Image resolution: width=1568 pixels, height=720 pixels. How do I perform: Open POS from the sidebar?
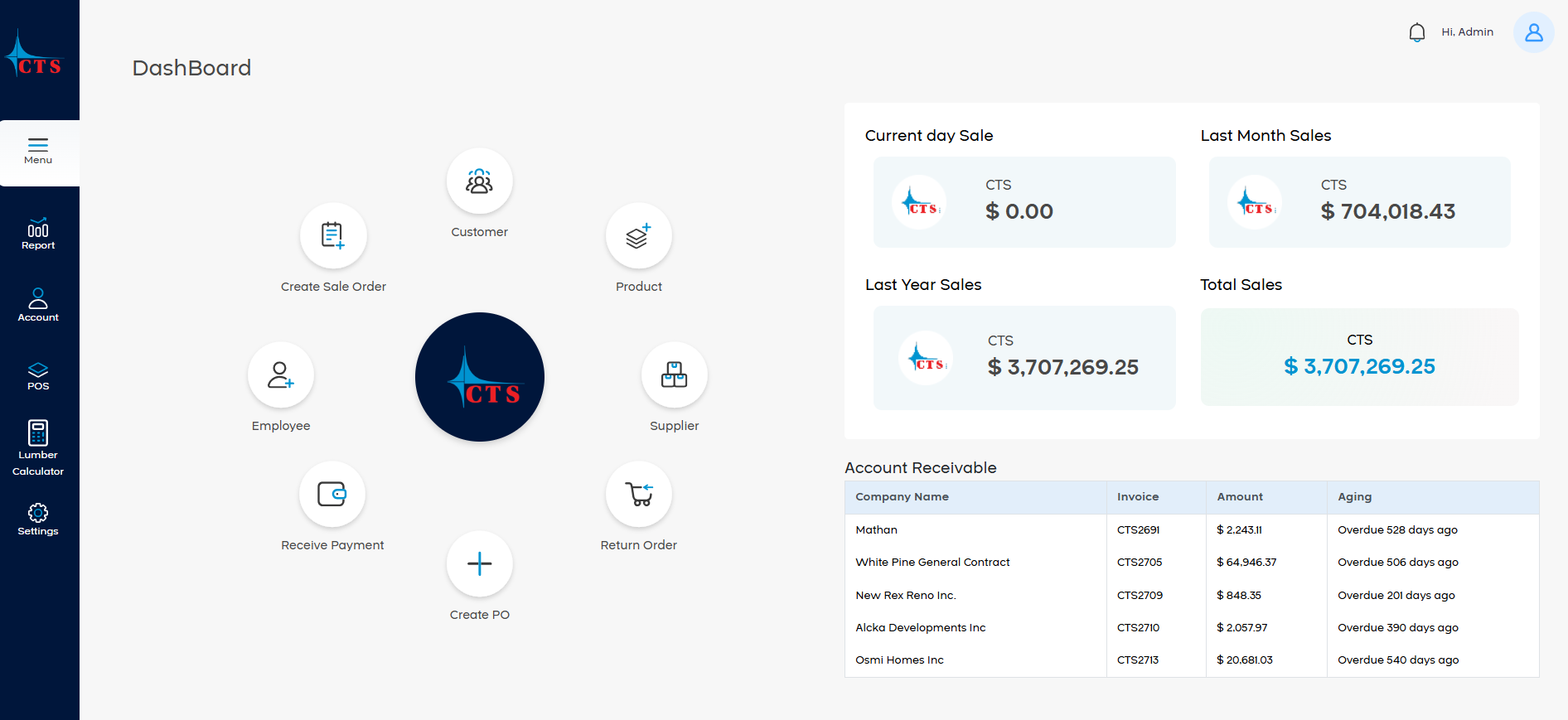[38, 375]
